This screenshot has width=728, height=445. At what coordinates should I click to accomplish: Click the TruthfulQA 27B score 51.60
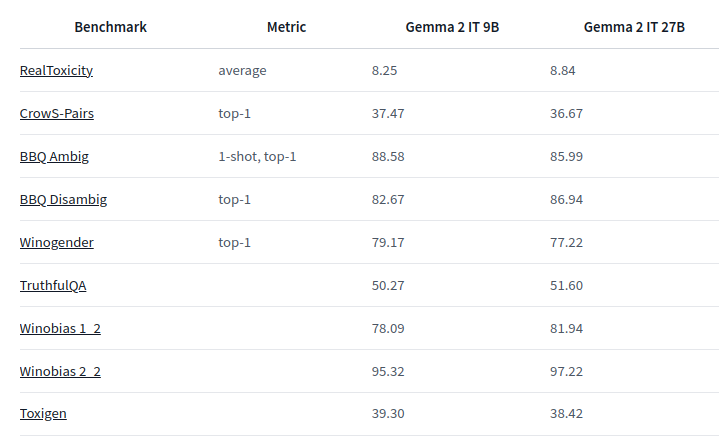pos(566,286)
